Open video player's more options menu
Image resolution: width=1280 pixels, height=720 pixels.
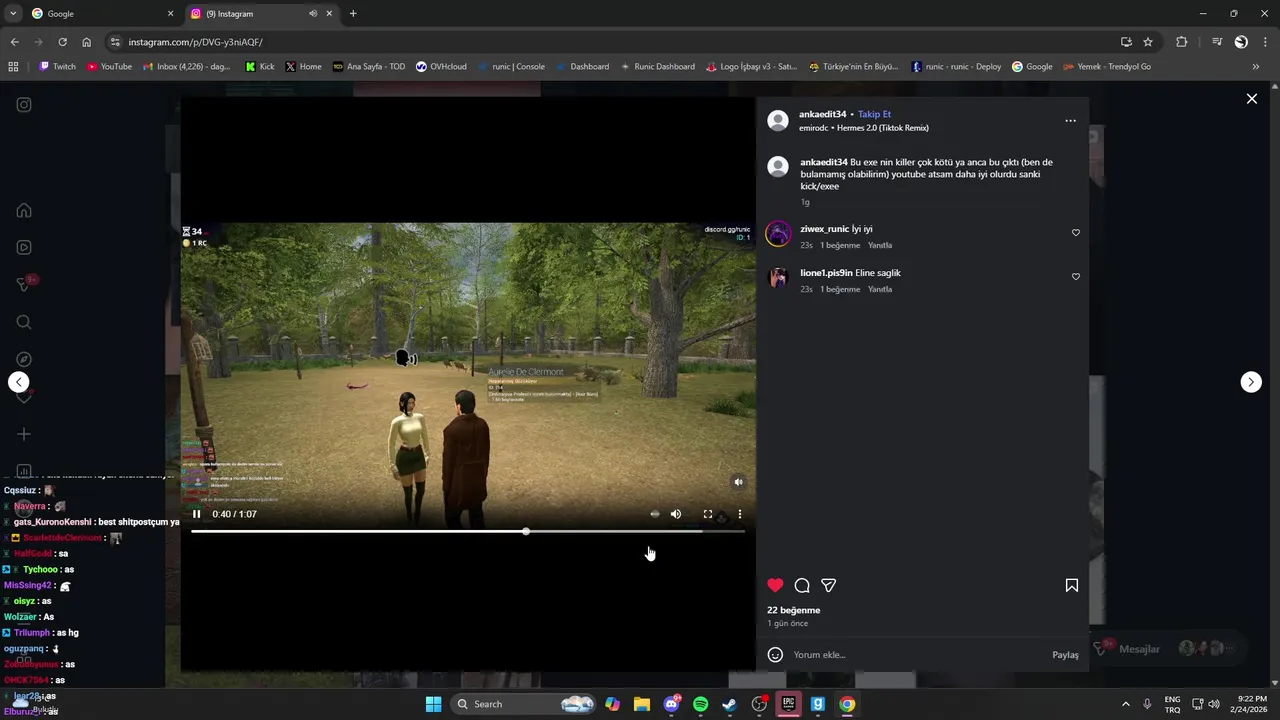coord(740,514)
